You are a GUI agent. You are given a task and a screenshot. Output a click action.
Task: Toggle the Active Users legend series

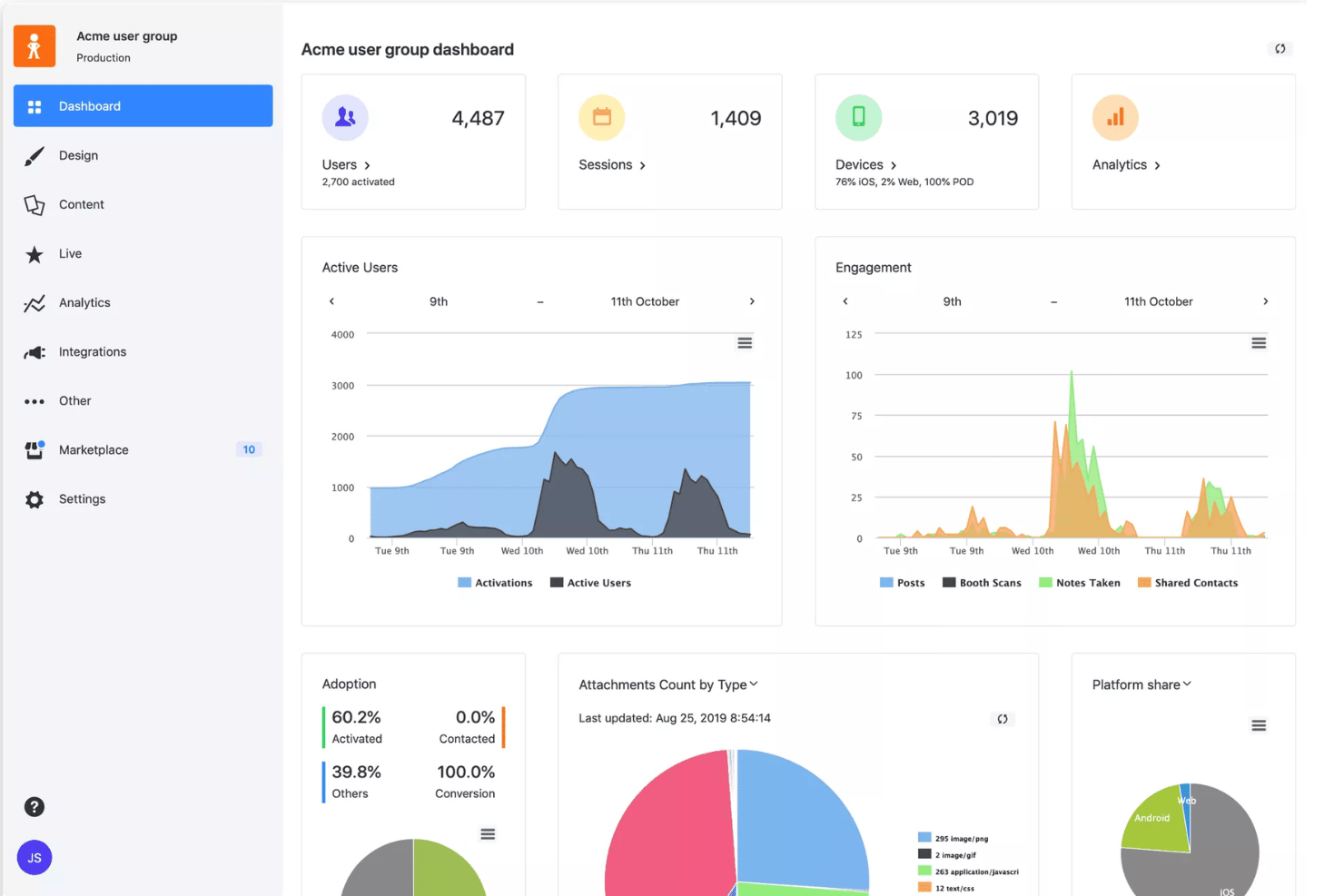coord(590,583)
